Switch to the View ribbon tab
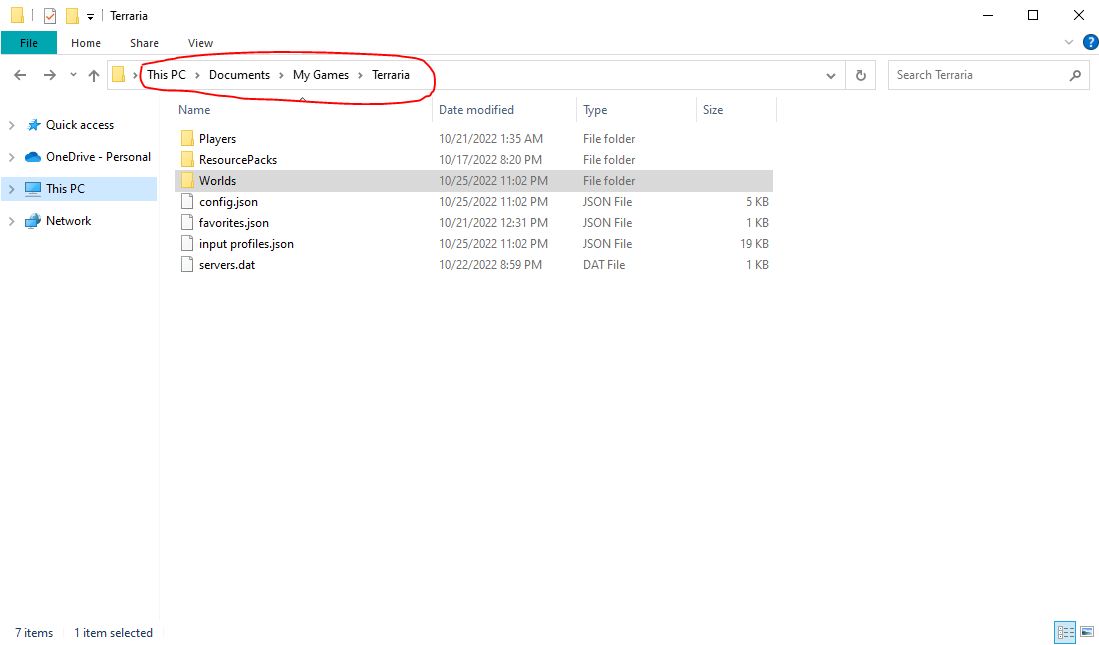 200,43
